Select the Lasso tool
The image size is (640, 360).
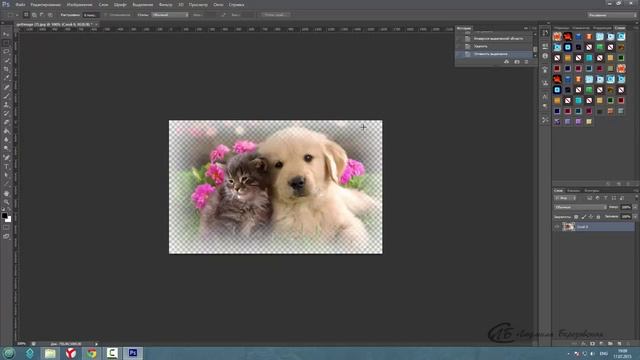click(6, 52)
